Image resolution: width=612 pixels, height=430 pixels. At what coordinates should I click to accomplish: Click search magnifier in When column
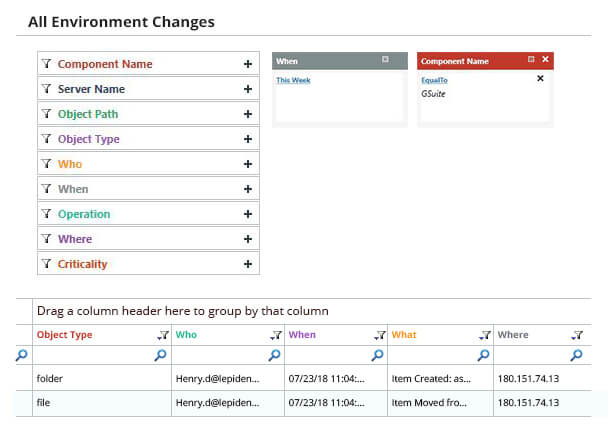377,355
